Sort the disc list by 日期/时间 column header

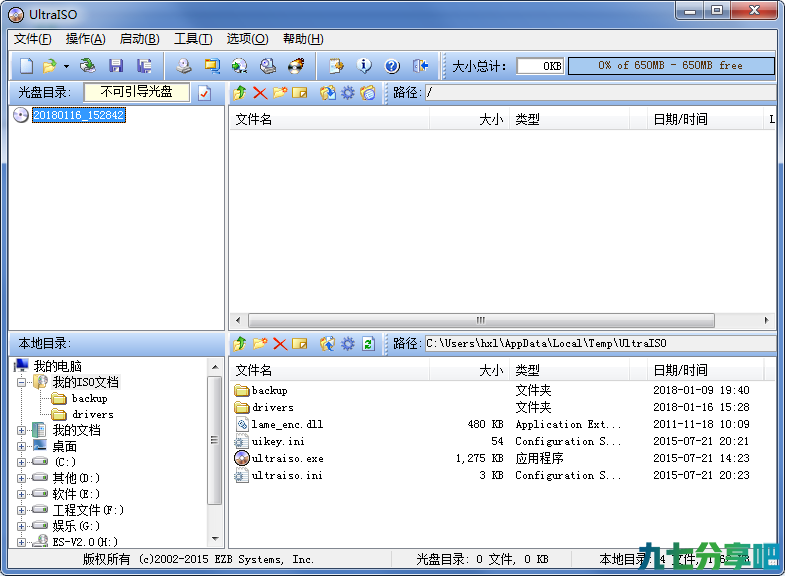click(704, 119)
